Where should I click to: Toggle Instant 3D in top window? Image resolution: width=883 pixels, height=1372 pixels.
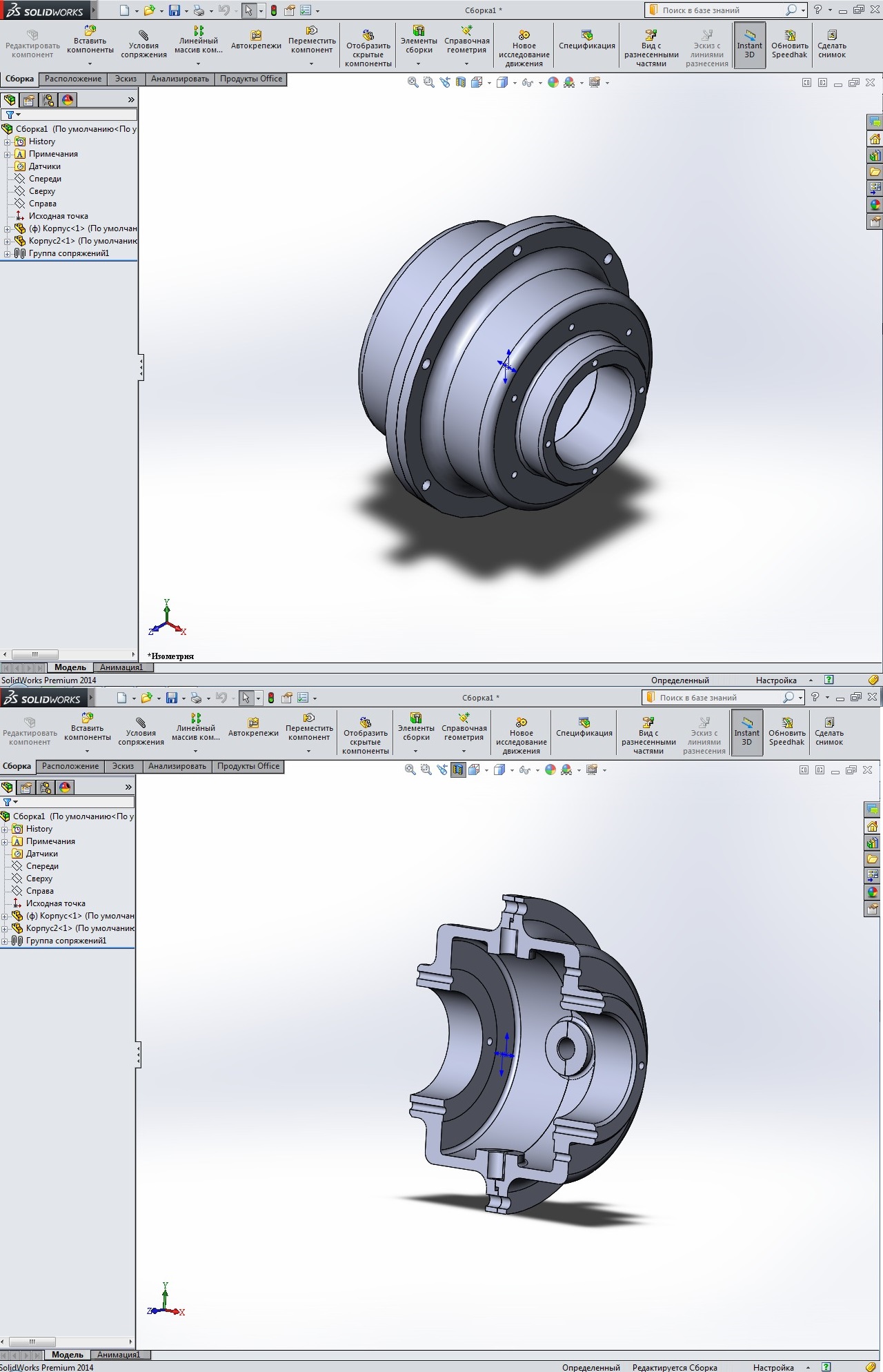[750, 45]
